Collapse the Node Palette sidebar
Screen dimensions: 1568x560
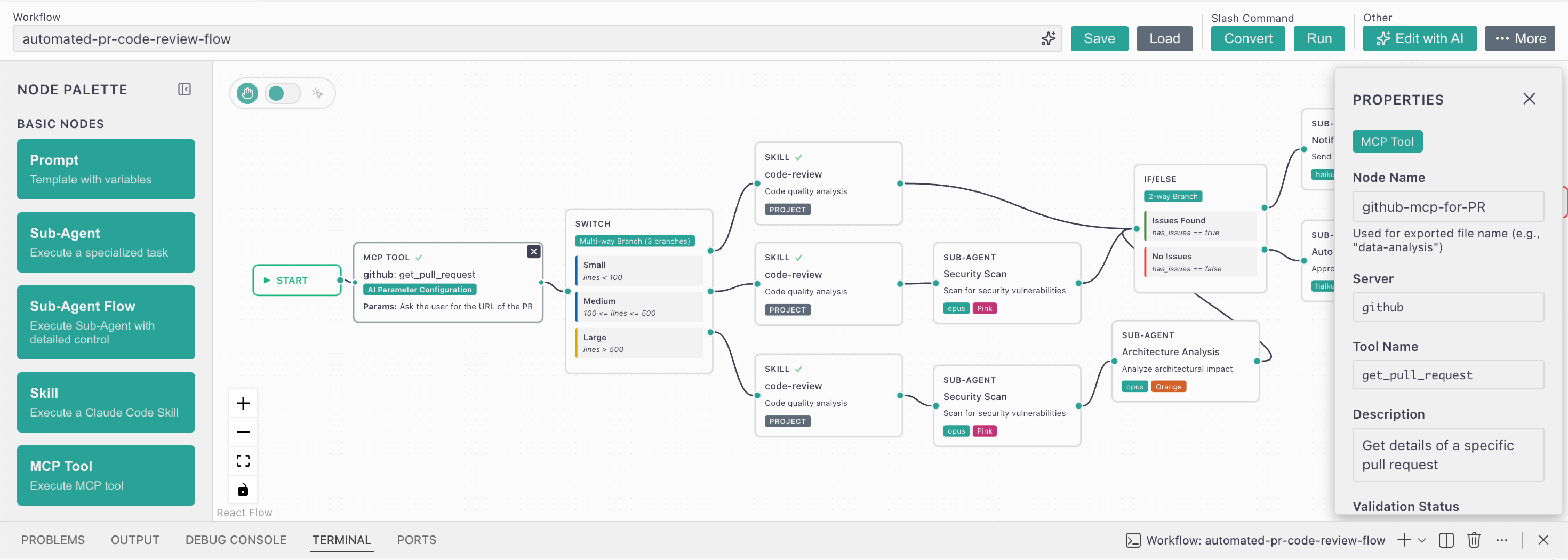(x=185, y=90)
